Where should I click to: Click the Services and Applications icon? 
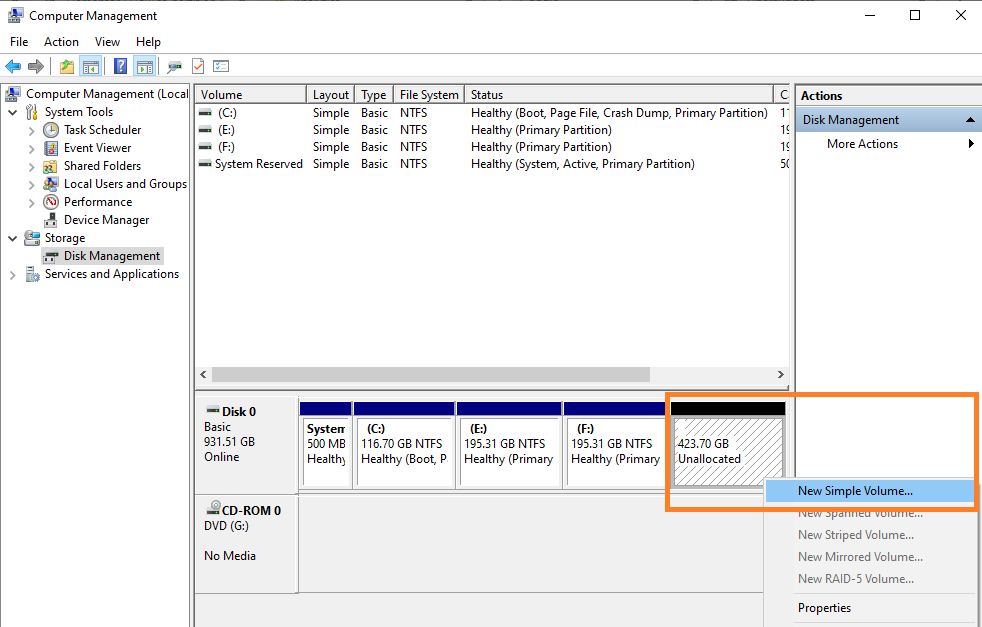(x=32, y=274)
